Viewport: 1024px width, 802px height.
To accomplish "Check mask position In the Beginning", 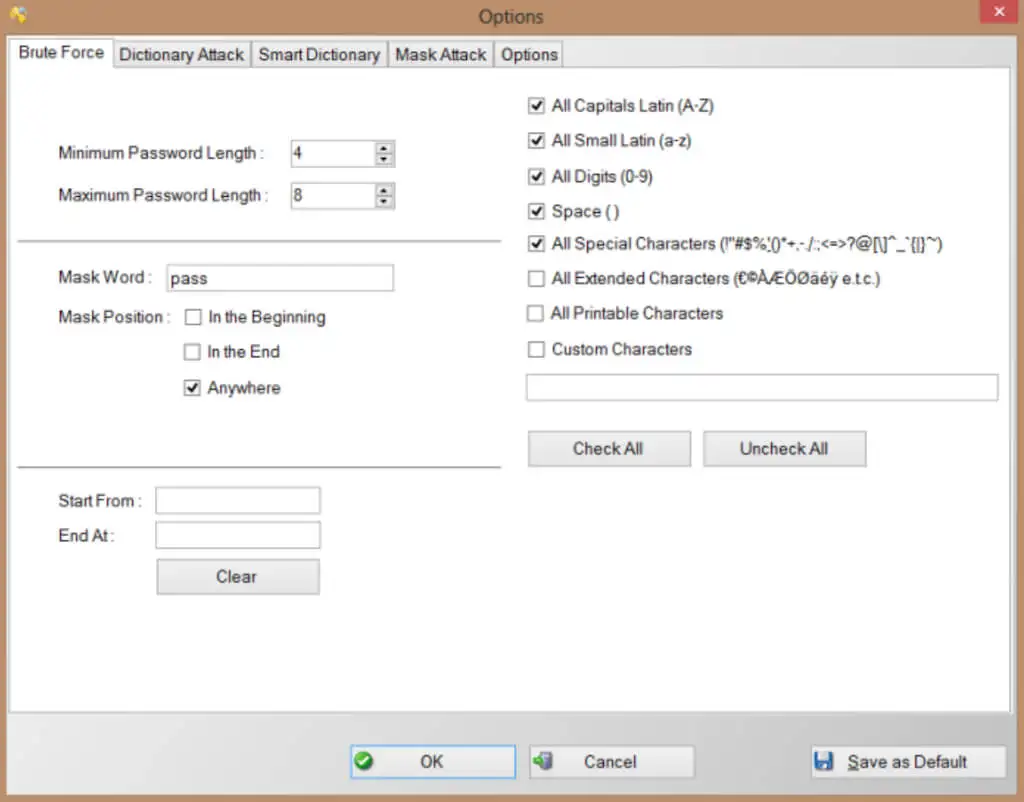I will [193, 317].
